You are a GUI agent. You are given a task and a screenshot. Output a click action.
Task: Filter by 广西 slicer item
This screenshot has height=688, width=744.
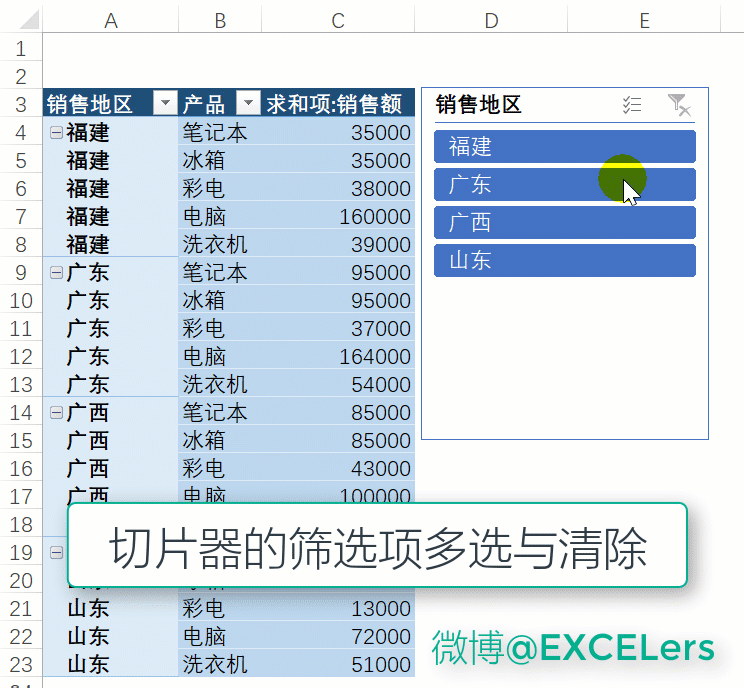tap(564, 222)
